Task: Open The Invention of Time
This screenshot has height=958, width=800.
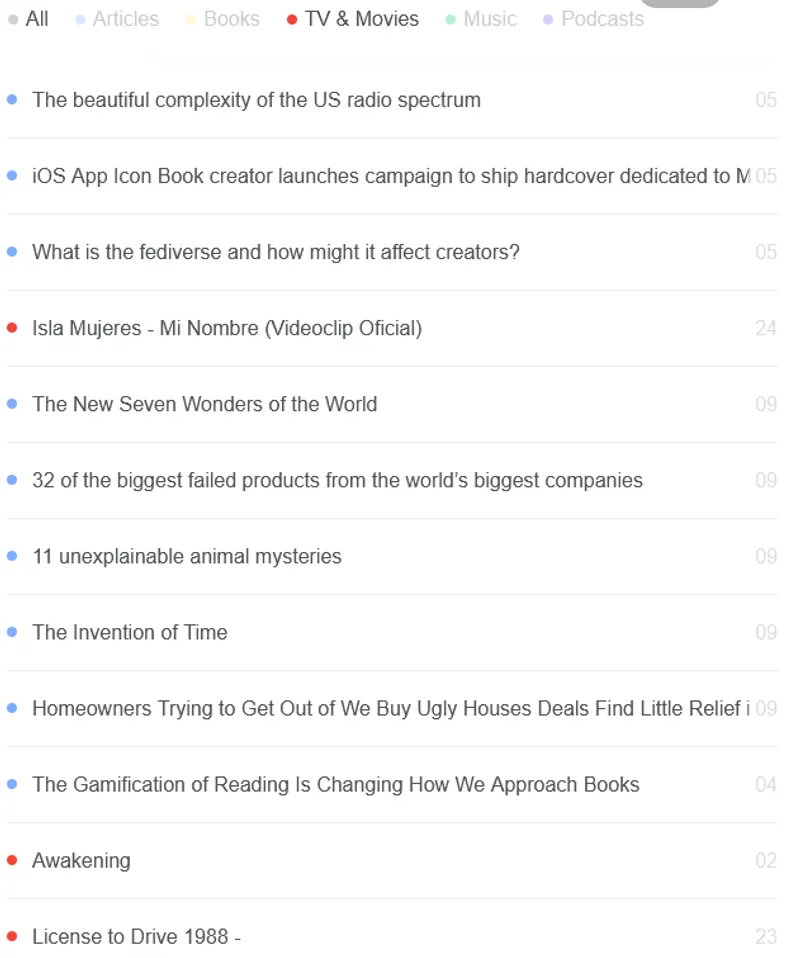Action: point(130,632)
